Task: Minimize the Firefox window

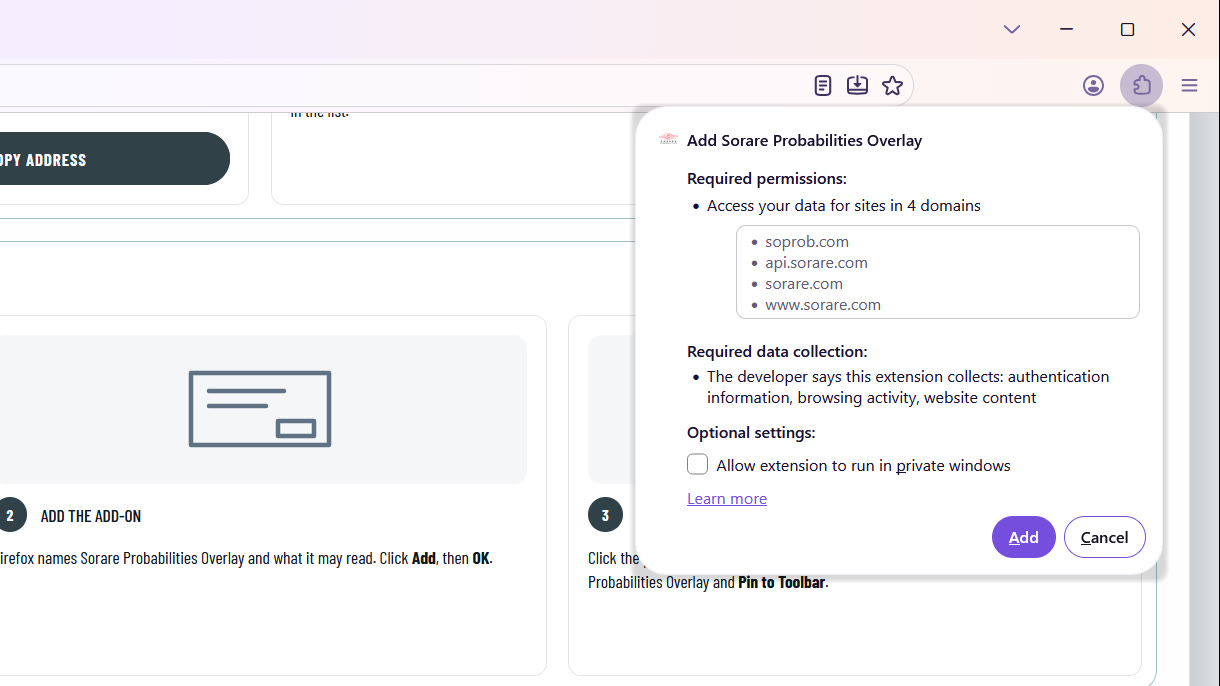Action: click(1067, 29)
